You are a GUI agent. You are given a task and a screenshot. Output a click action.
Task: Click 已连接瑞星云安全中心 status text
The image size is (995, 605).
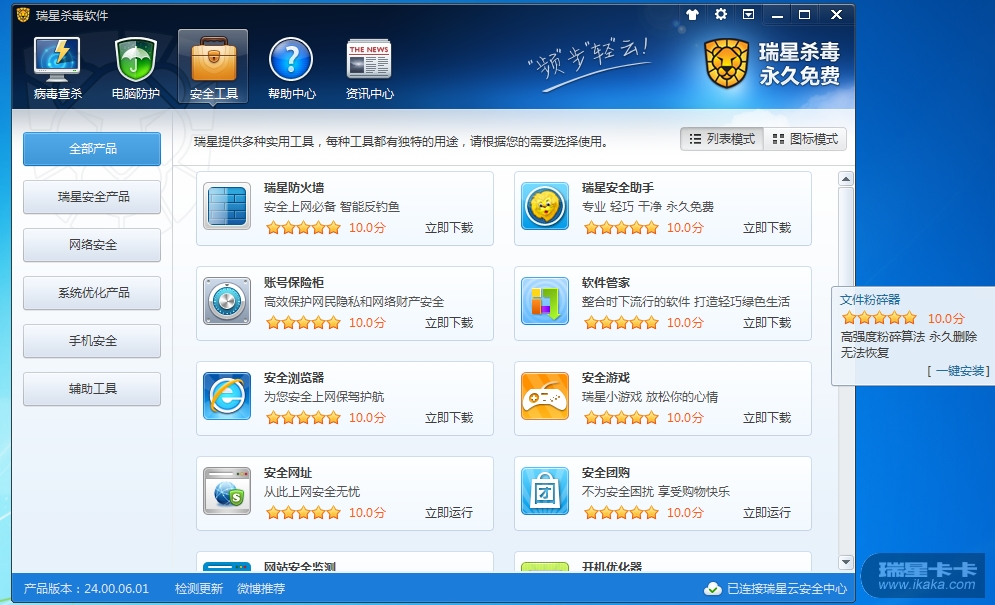(787, 588)
